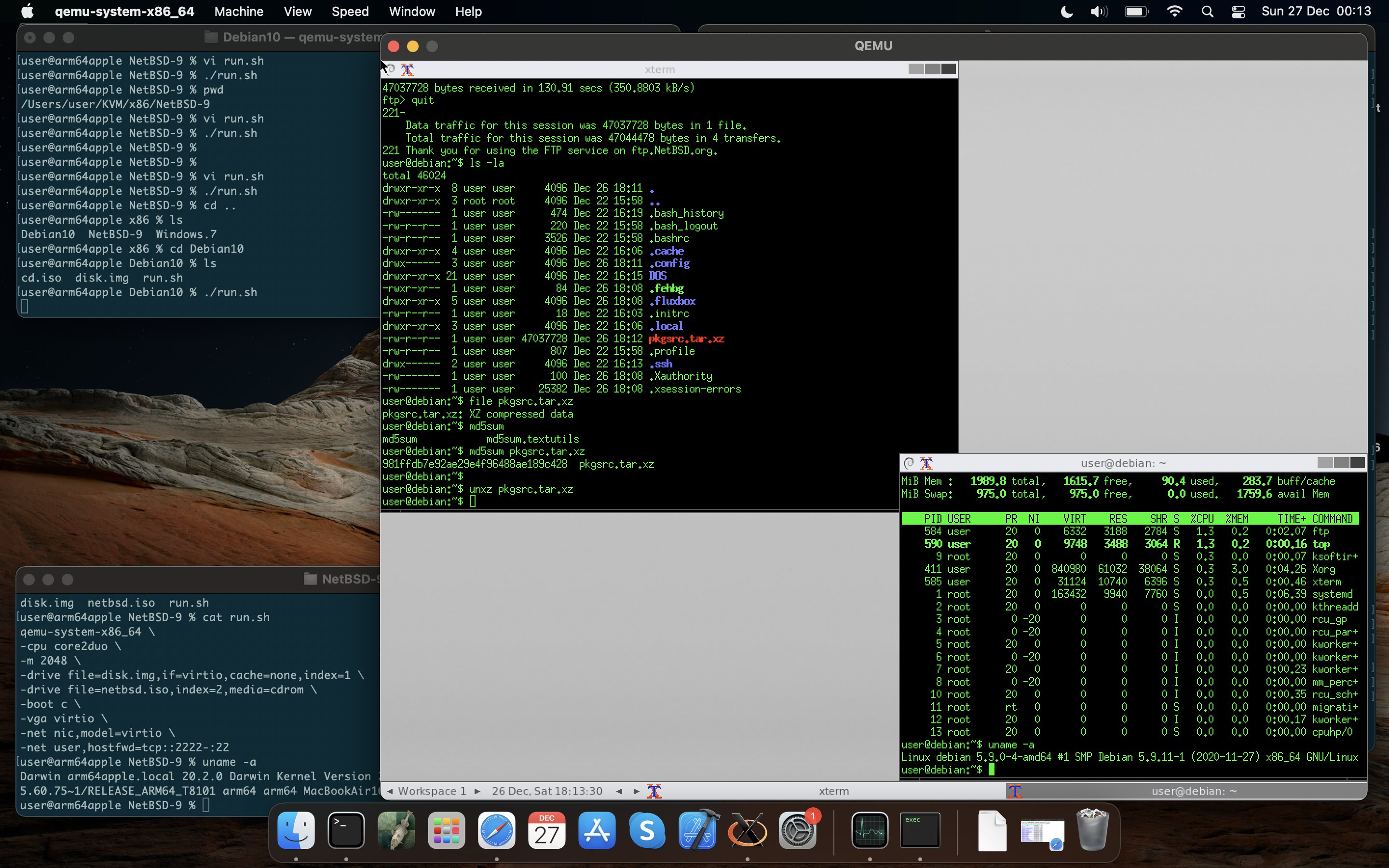This screenshot has height=868, width=1389.
Task: Toggle Do Not Disturb moon icon
Action: tap(1066, 12)
